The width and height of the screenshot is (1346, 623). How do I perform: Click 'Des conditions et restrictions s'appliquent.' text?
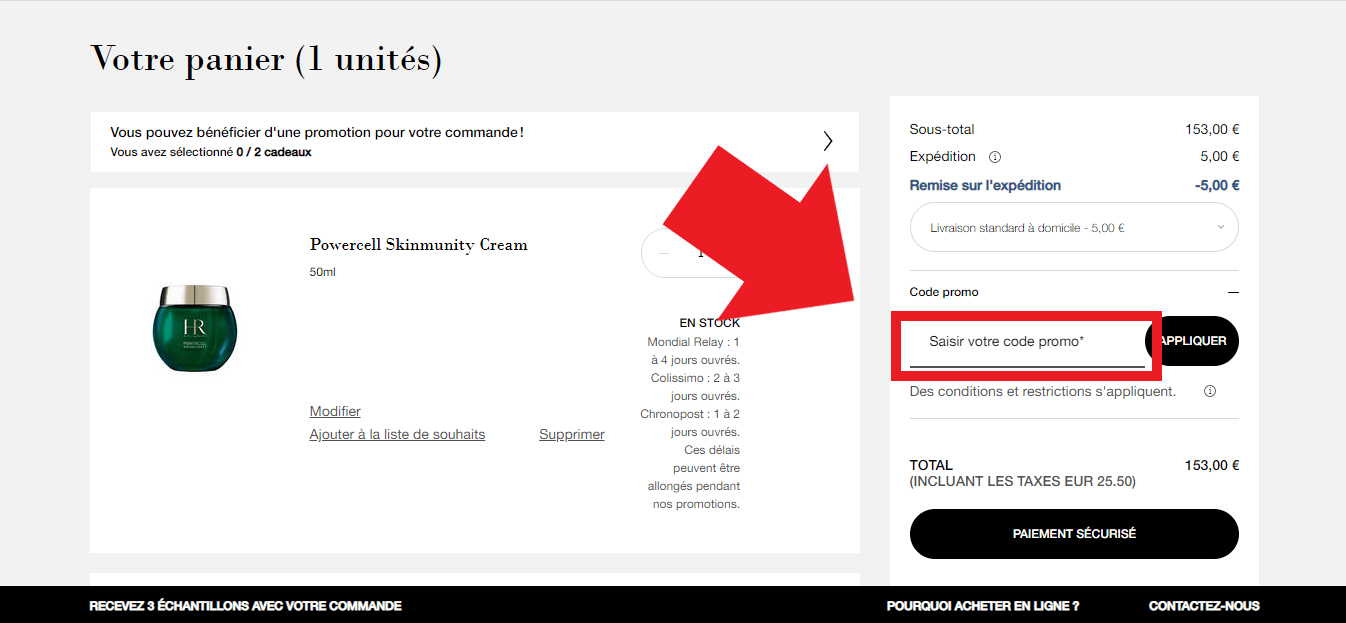tap(1043, 391)
